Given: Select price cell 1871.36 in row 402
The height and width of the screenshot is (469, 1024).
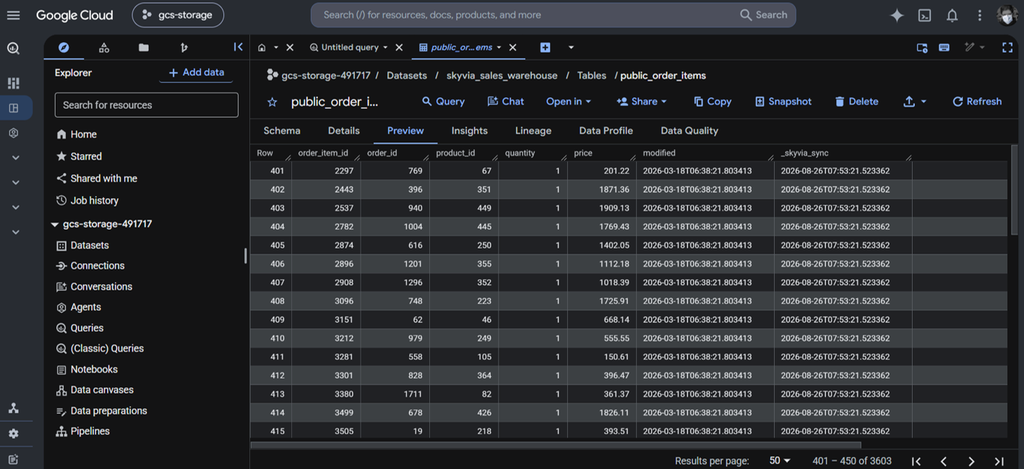Looking at the screenshot, I should 601,189.
